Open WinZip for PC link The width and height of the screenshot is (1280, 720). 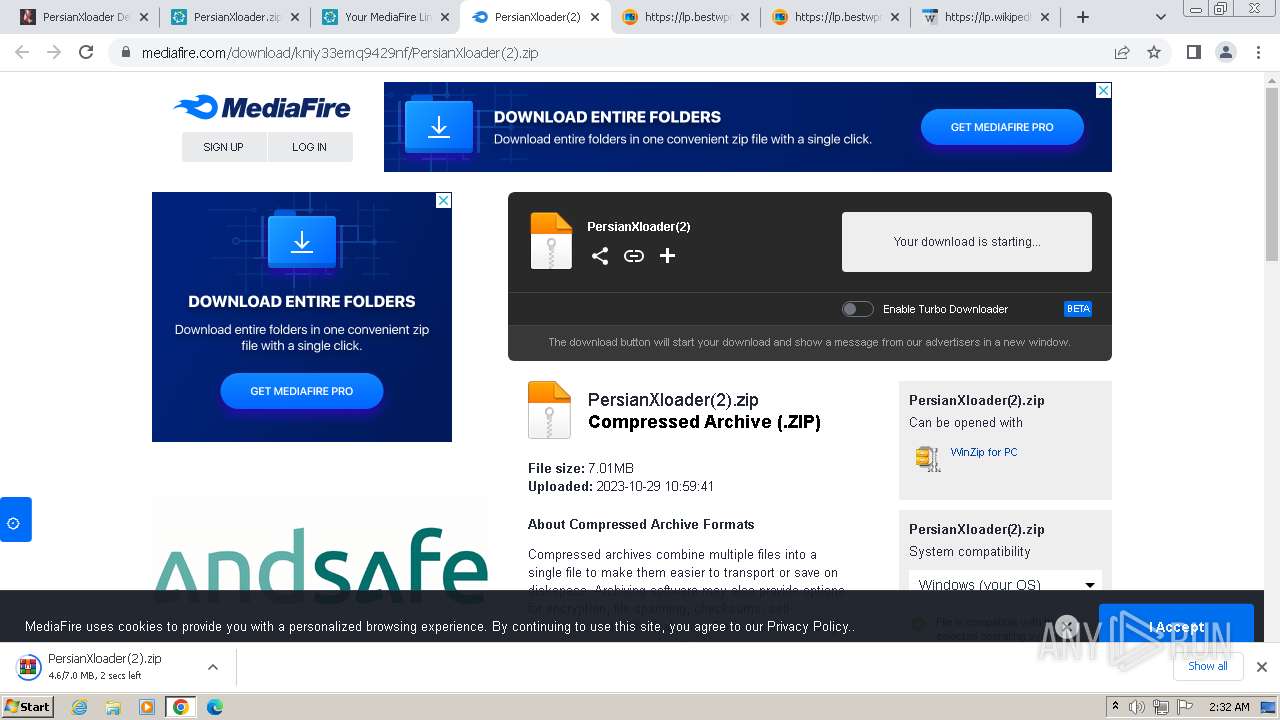[x=984, y=452]
